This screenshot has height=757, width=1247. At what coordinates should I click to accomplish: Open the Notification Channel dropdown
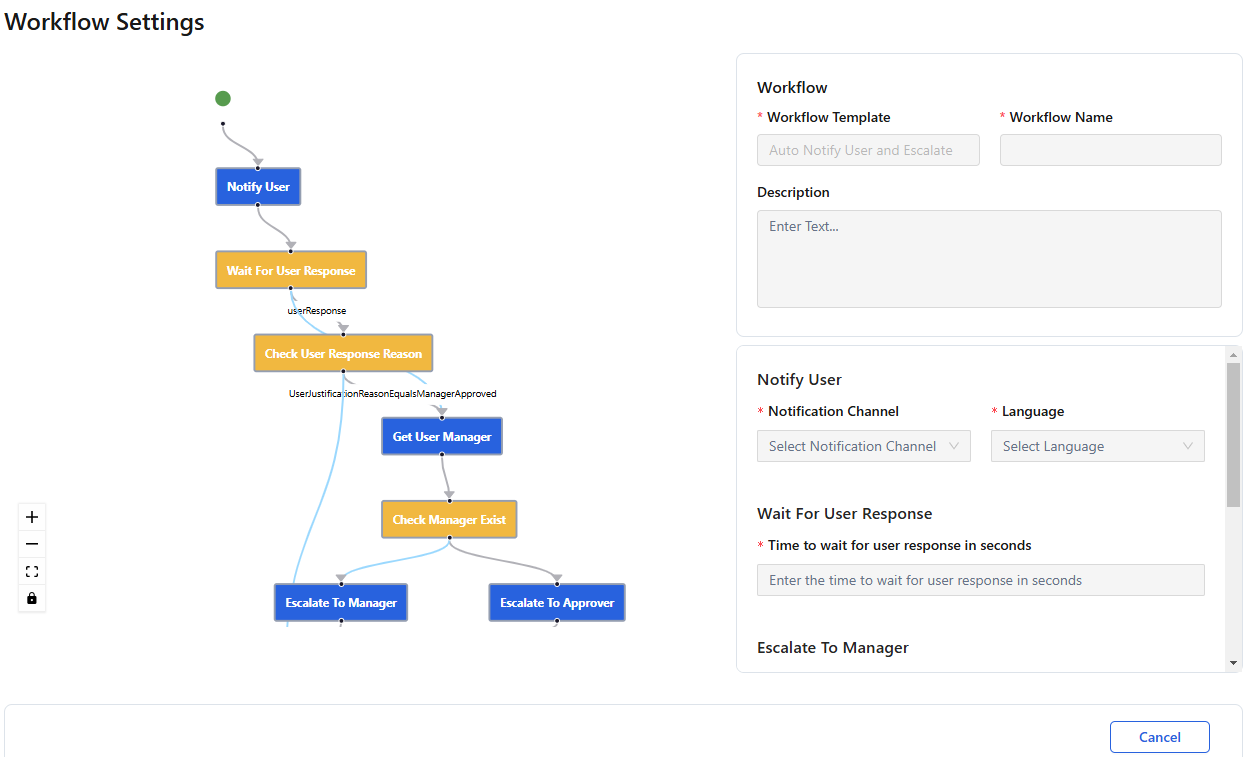pyautogui.click(x=864, y=446)
